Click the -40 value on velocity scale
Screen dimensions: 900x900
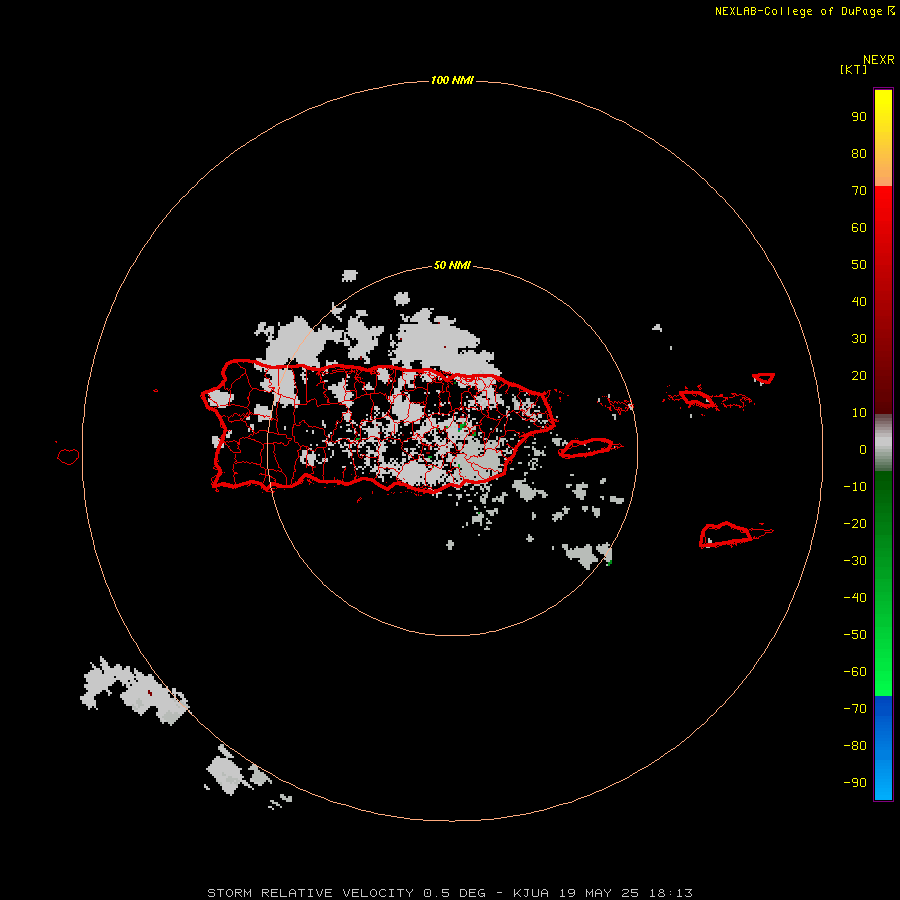pos(855,598)
